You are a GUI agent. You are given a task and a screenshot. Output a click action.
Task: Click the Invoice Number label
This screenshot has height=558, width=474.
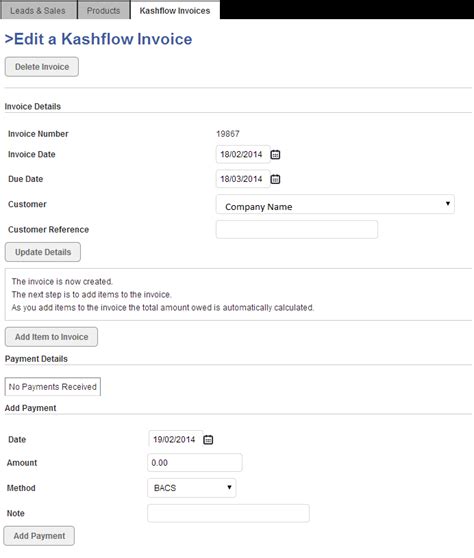38,134
